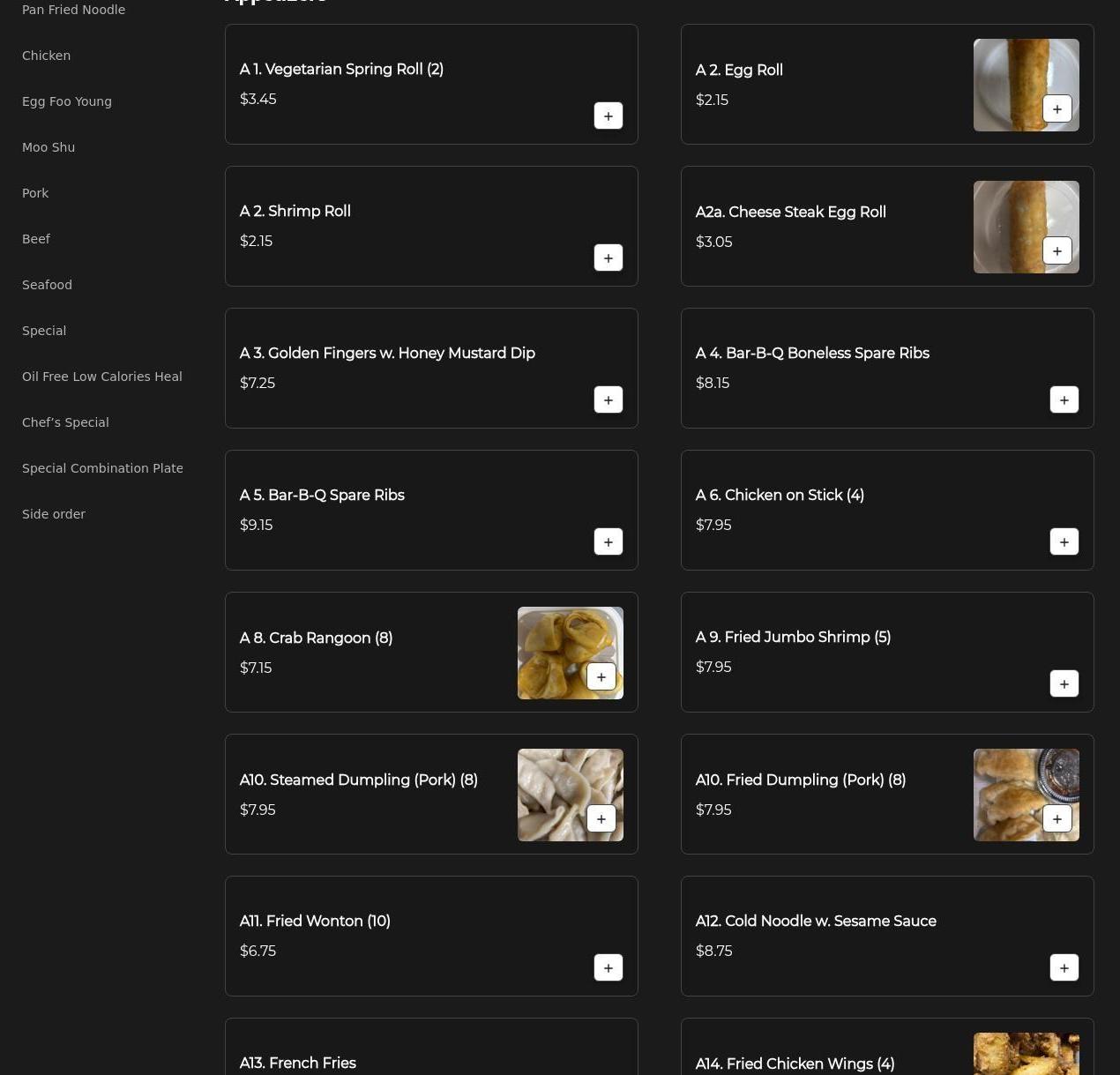Click the A11. Fried Wonton (10) title

(315, 922)
